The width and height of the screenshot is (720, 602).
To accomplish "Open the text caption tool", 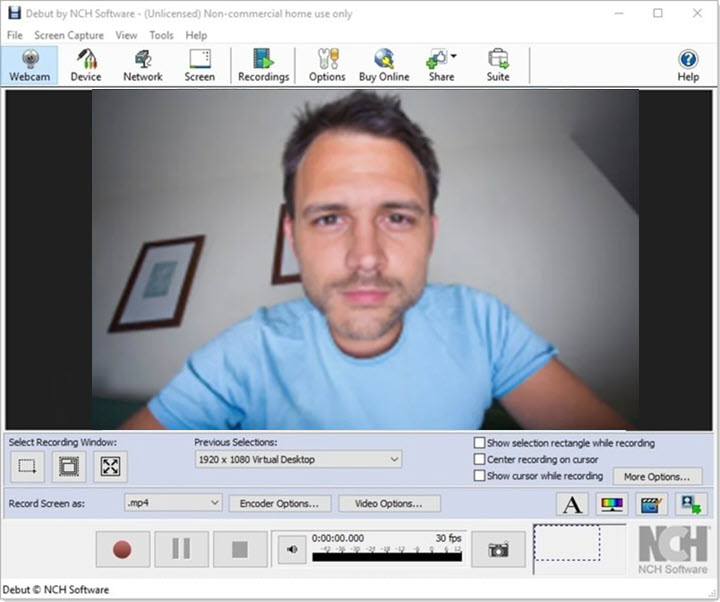I will tap(572, 504).
